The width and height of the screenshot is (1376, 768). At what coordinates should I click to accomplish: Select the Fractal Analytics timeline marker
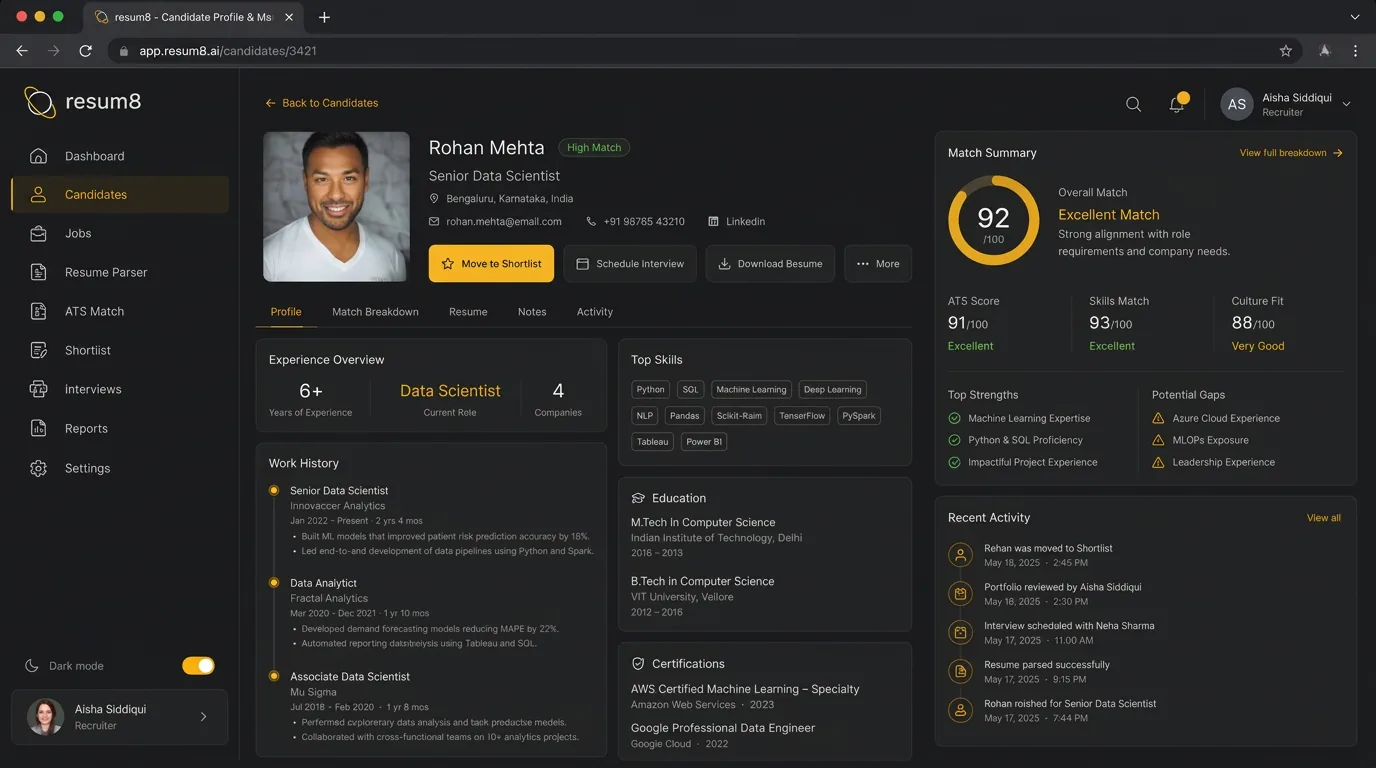coord(274,583)
